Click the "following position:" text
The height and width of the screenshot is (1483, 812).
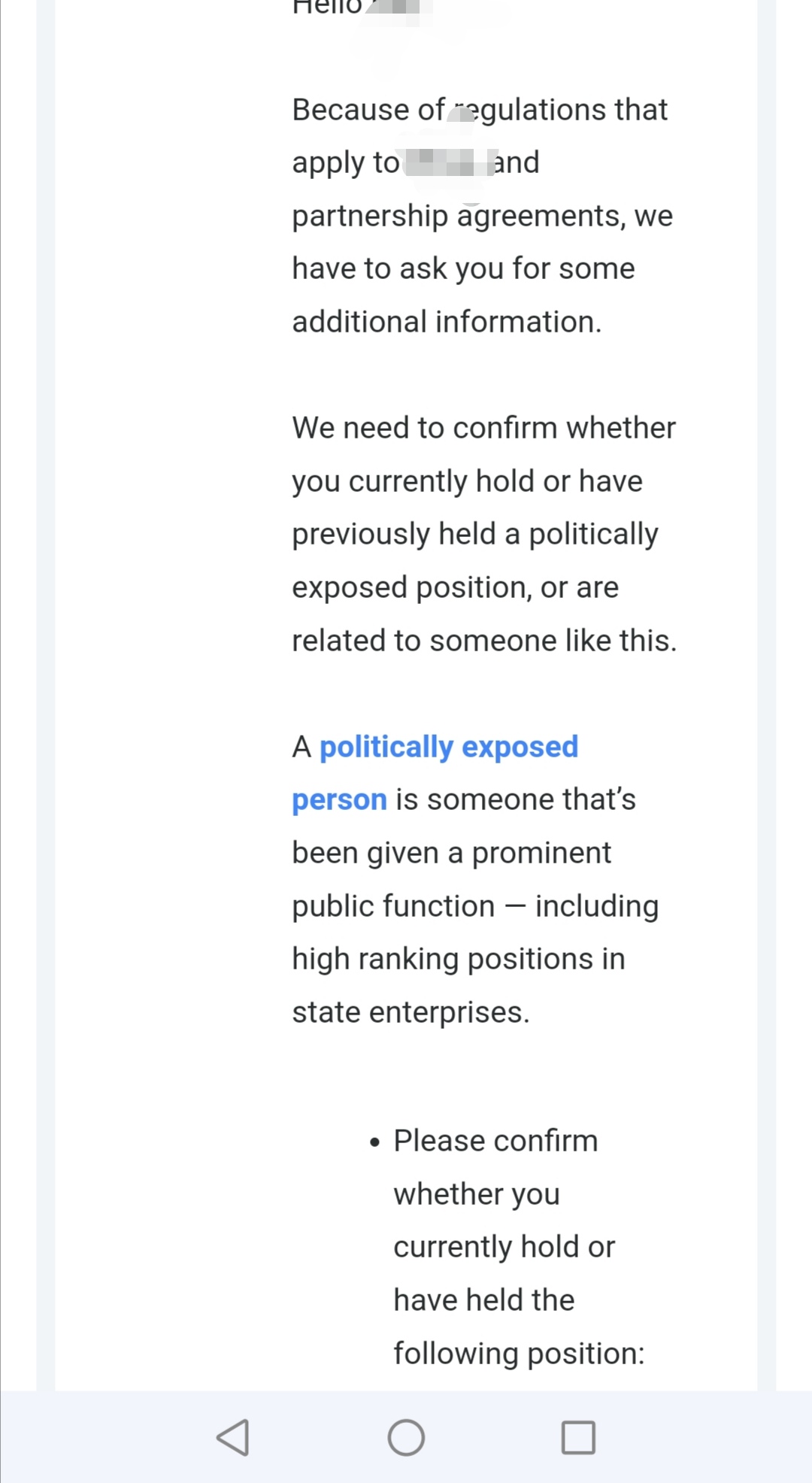click(x=519, y=1353)
